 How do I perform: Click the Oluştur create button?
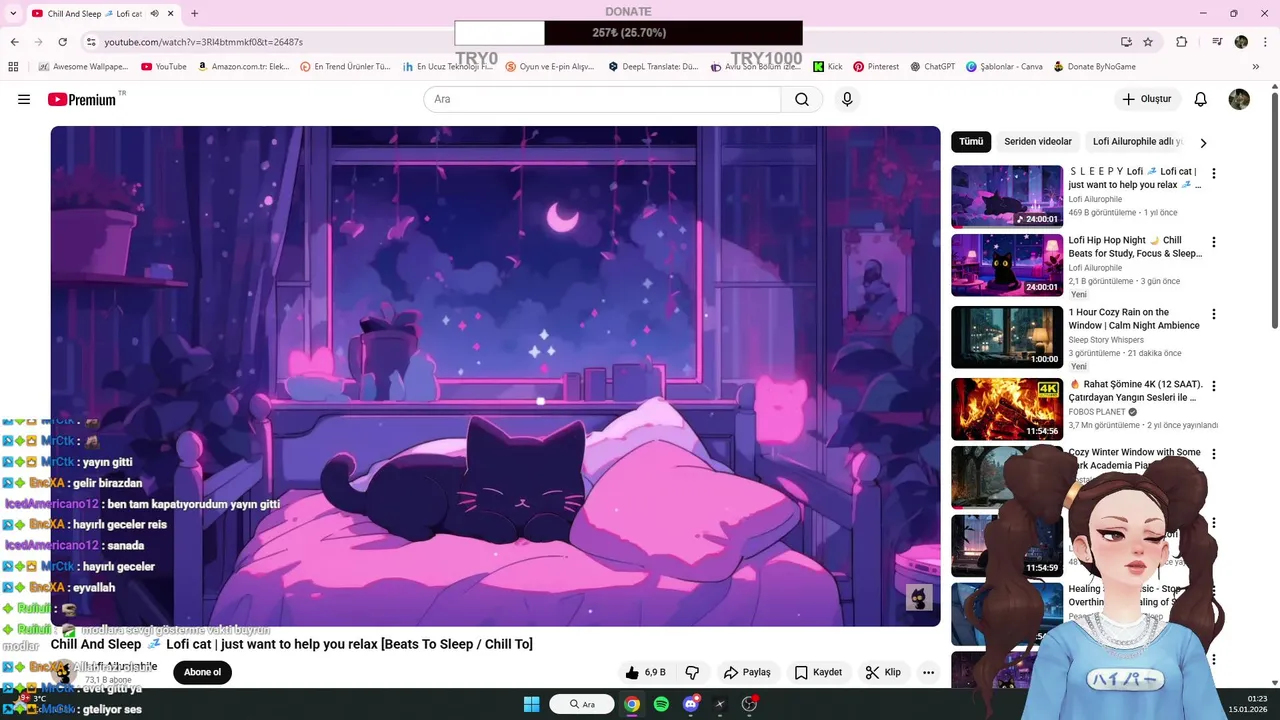tap(1146, 99)
